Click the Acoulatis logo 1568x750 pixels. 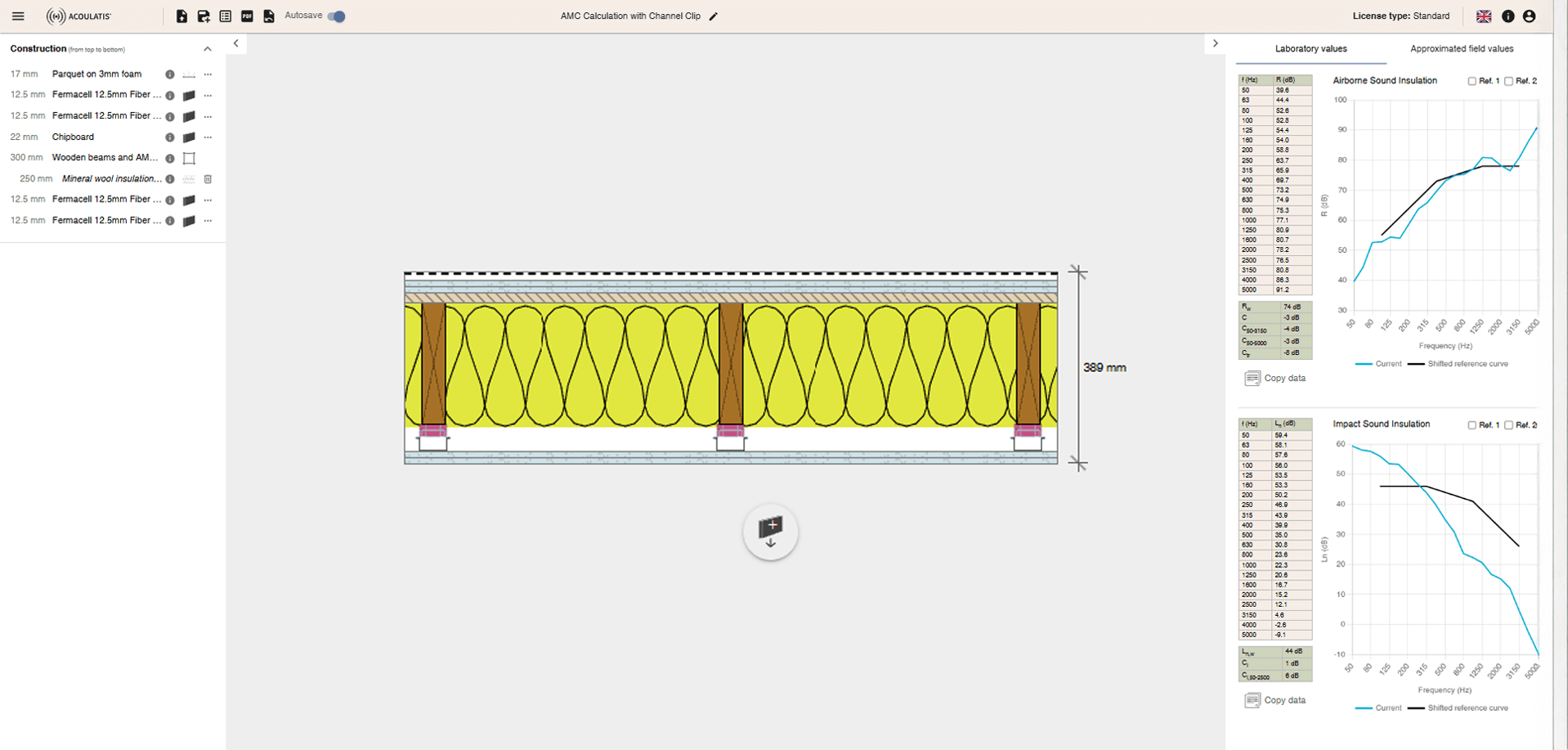pos(78,16)
